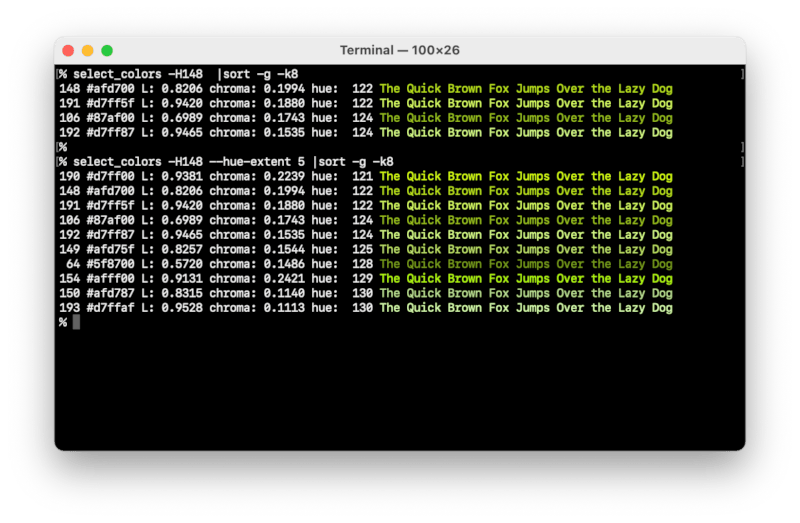Click the dark green sample text in row 64
The height and width of the screenshot is (523, 800).
[x=525, y=264]
